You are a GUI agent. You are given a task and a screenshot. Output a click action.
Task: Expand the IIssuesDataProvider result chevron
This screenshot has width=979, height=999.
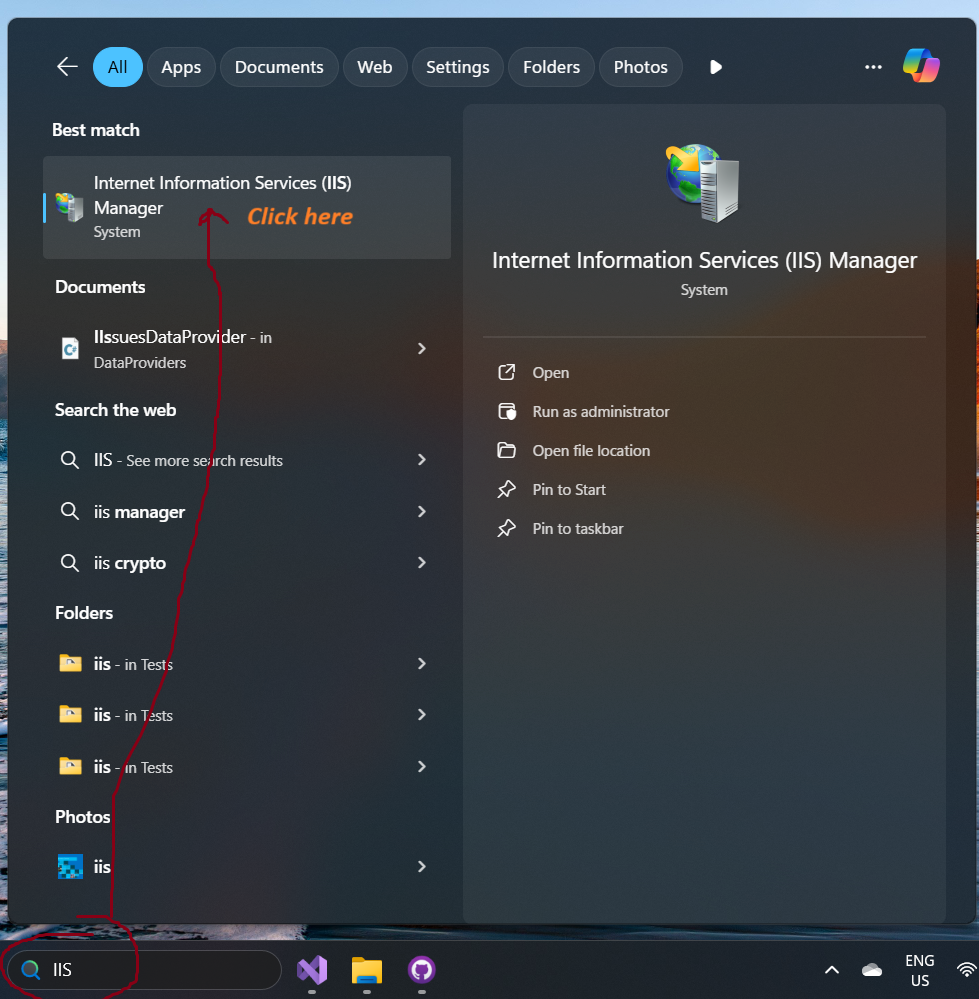click(421, 349)
